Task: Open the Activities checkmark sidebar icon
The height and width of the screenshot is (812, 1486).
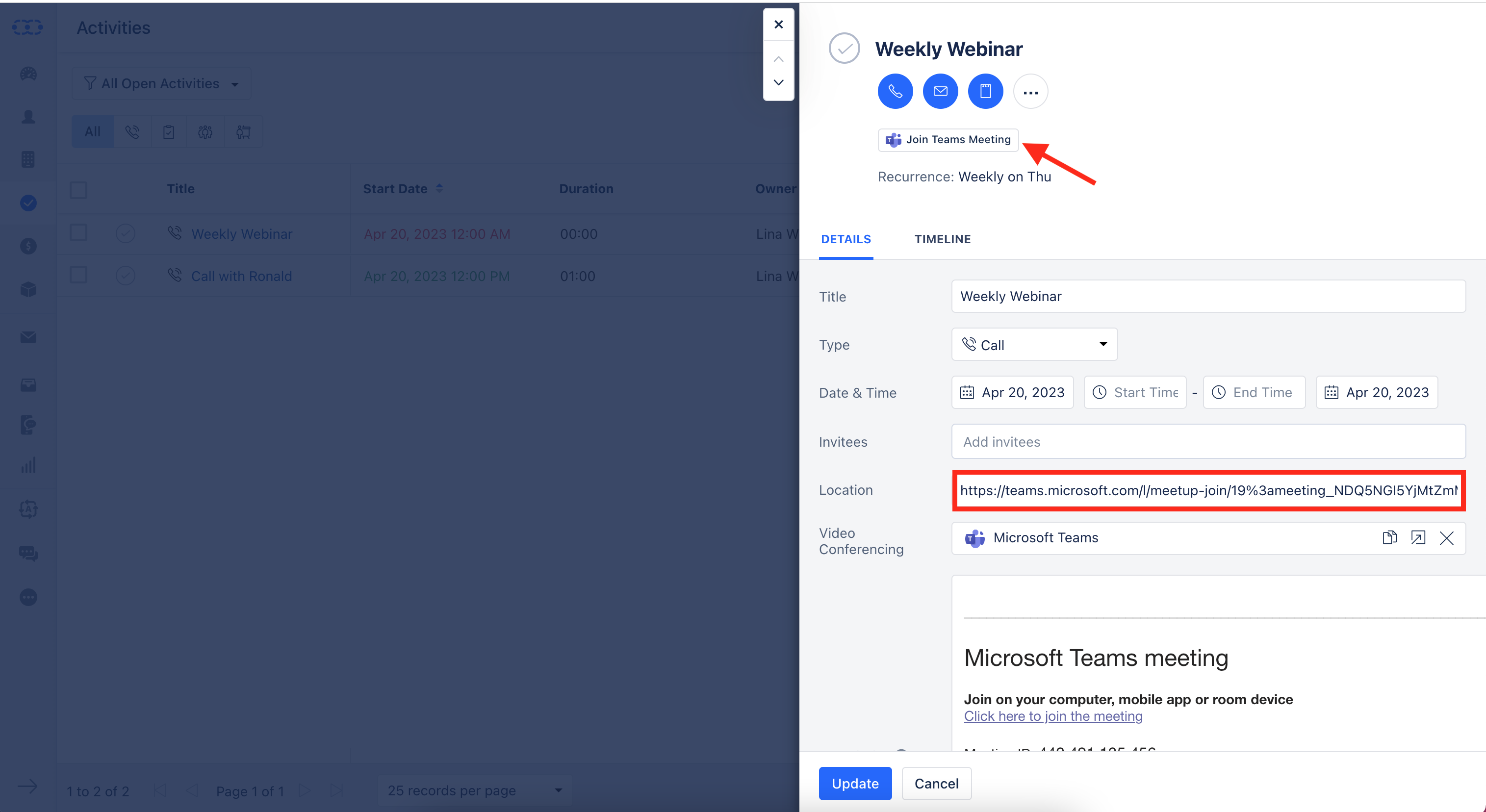Action: pyautogui.click(x=28, y=203)
